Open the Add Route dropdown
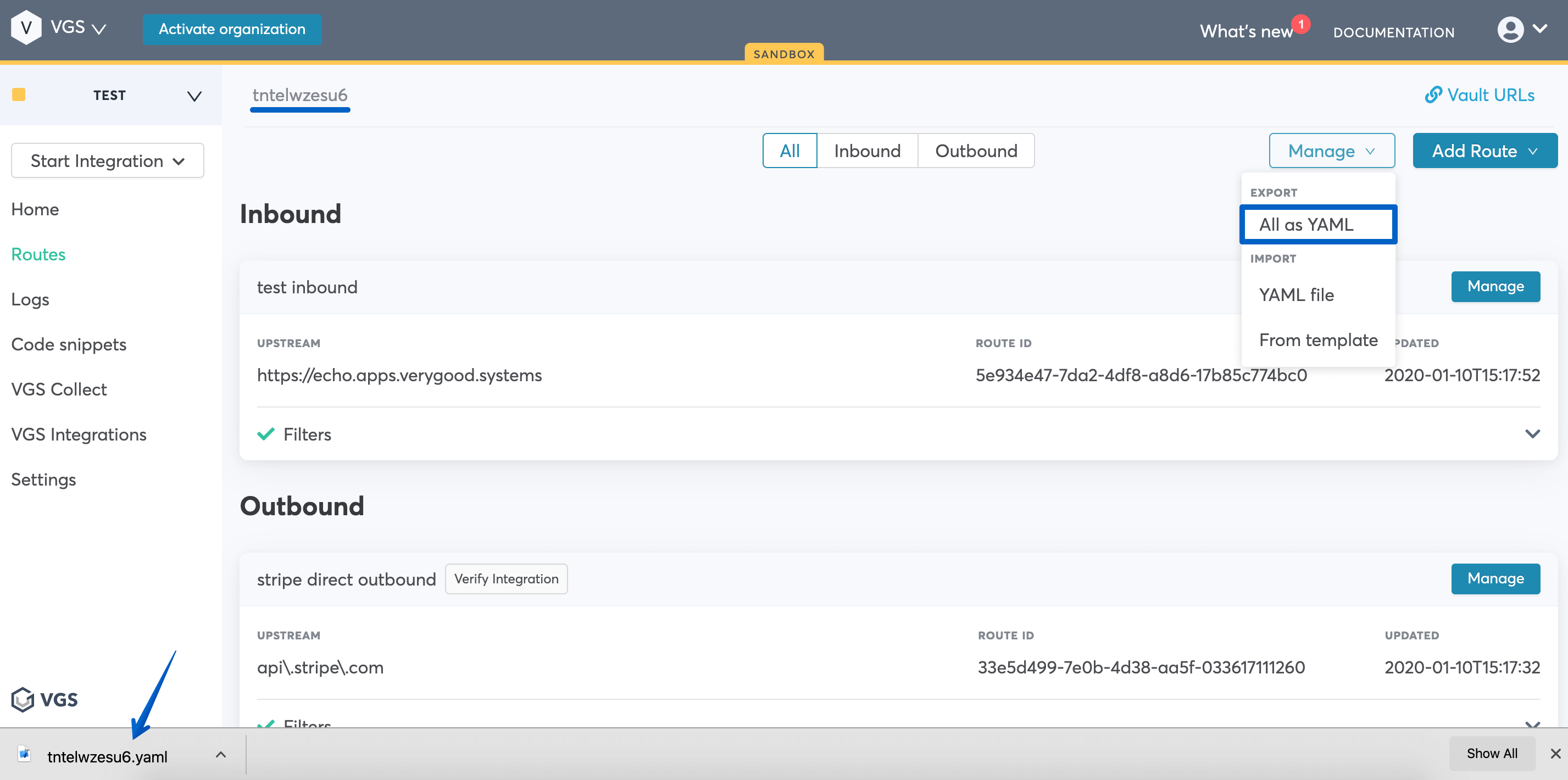The height and width of the screenshot is (780, 1568). click(x=1484, y=151)
